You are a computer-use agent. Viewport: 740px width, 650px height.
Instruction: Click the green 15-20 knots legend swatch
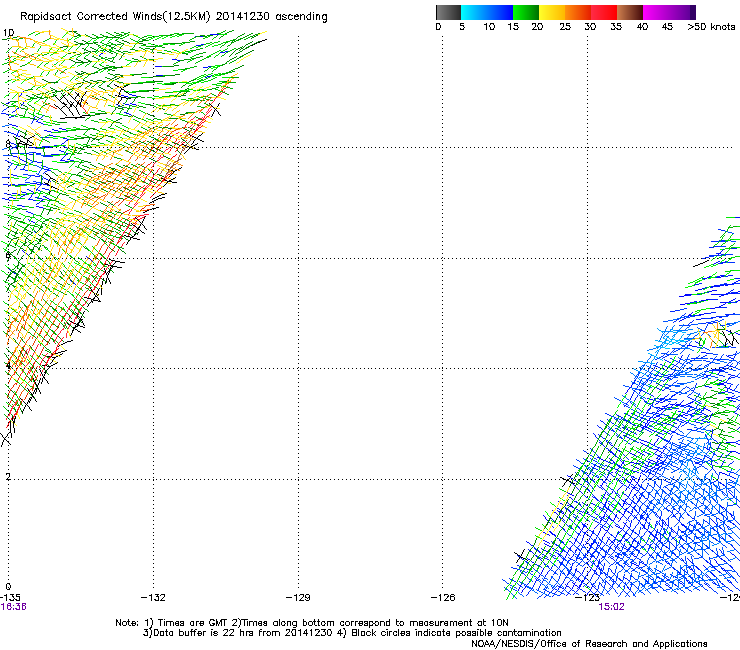pyautogui.click(x=526, y=12)
